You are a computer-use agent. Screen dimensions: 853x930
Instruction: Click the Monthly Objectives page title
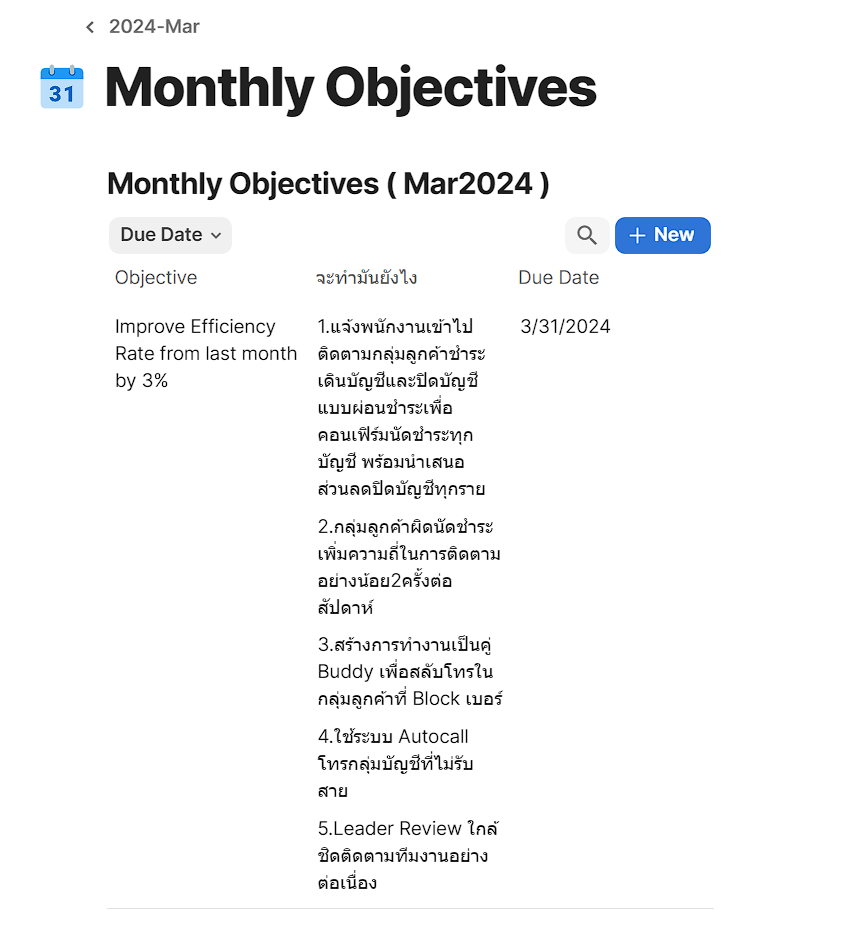351,88
